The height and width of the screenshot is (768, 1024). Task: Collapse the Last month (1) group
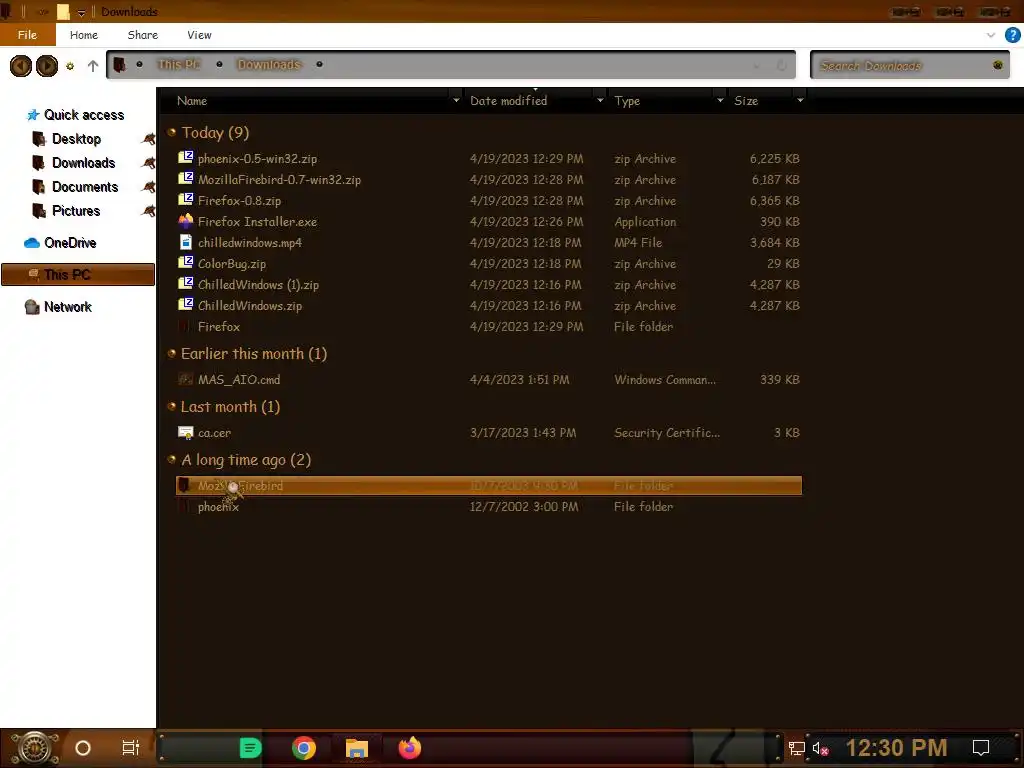[x=172, y=406]
